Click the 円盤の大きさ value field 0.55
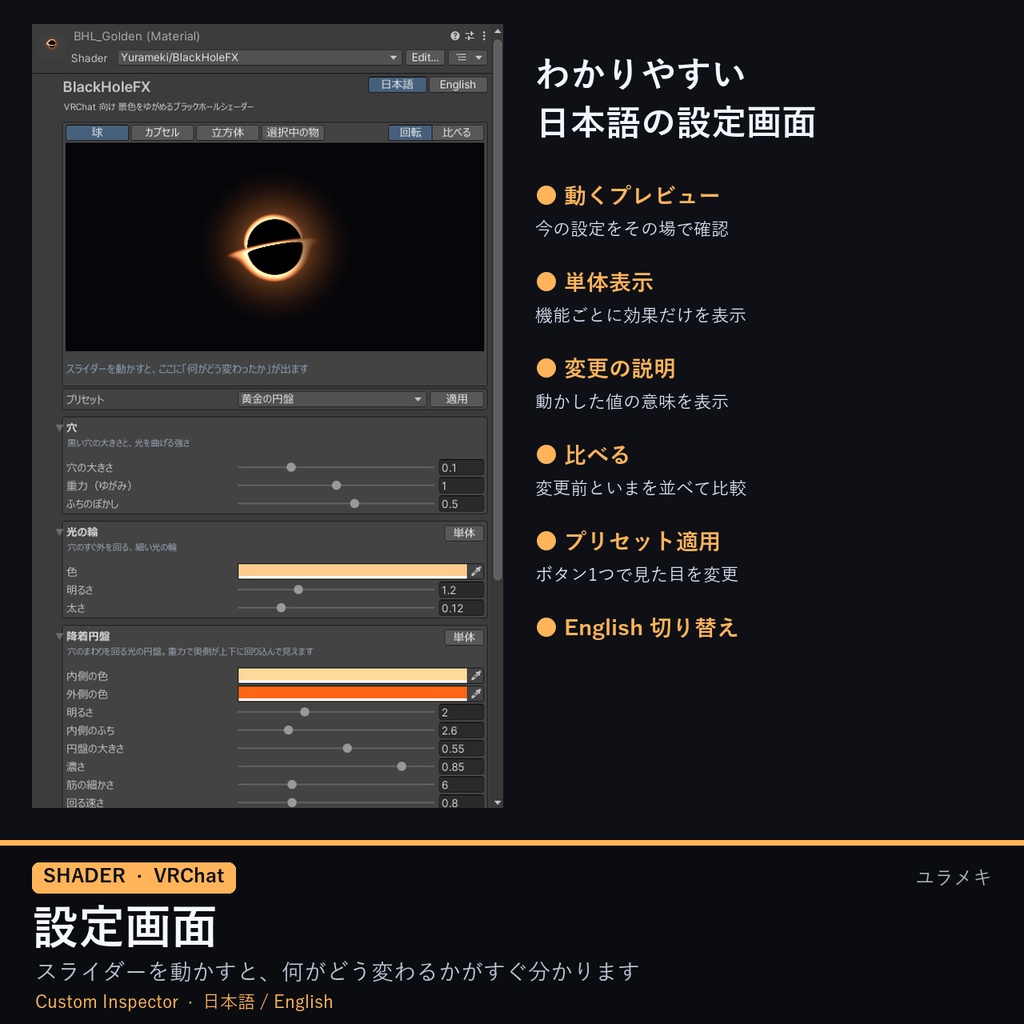 (x=461, y=748)
